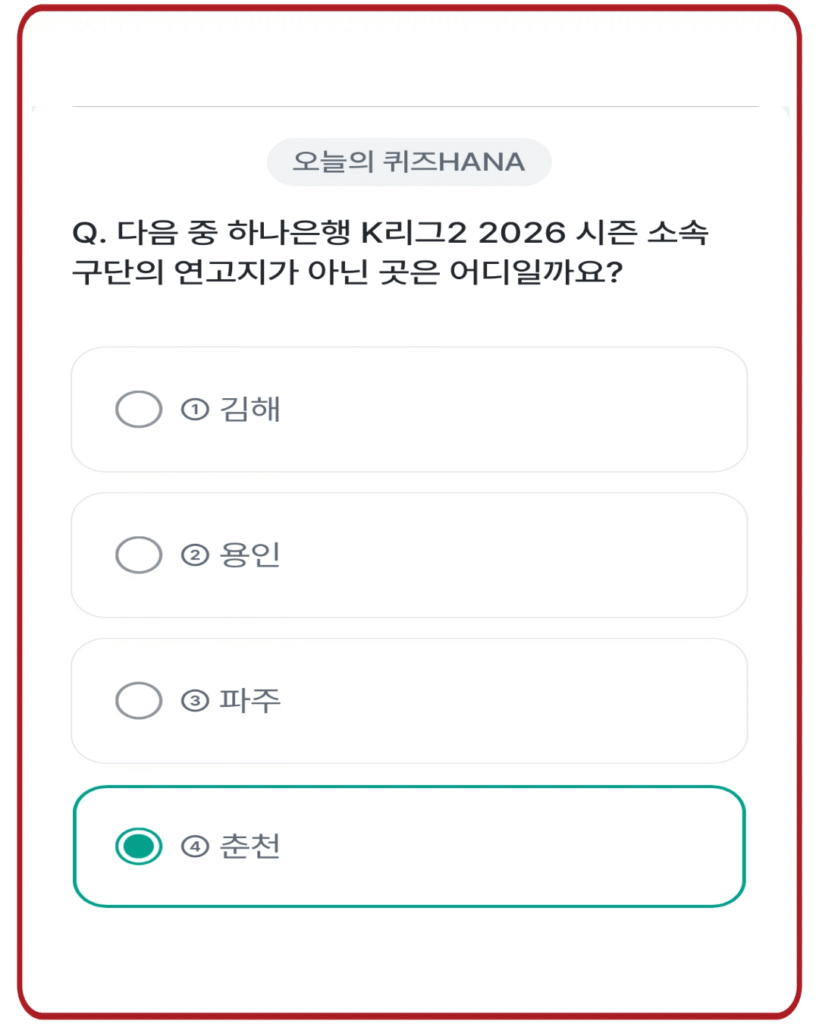Image resolution: width=819 pixels, height=1024 pixels.
Task: Click the divider line above the quiz badge
Action: tap(409, 100)
